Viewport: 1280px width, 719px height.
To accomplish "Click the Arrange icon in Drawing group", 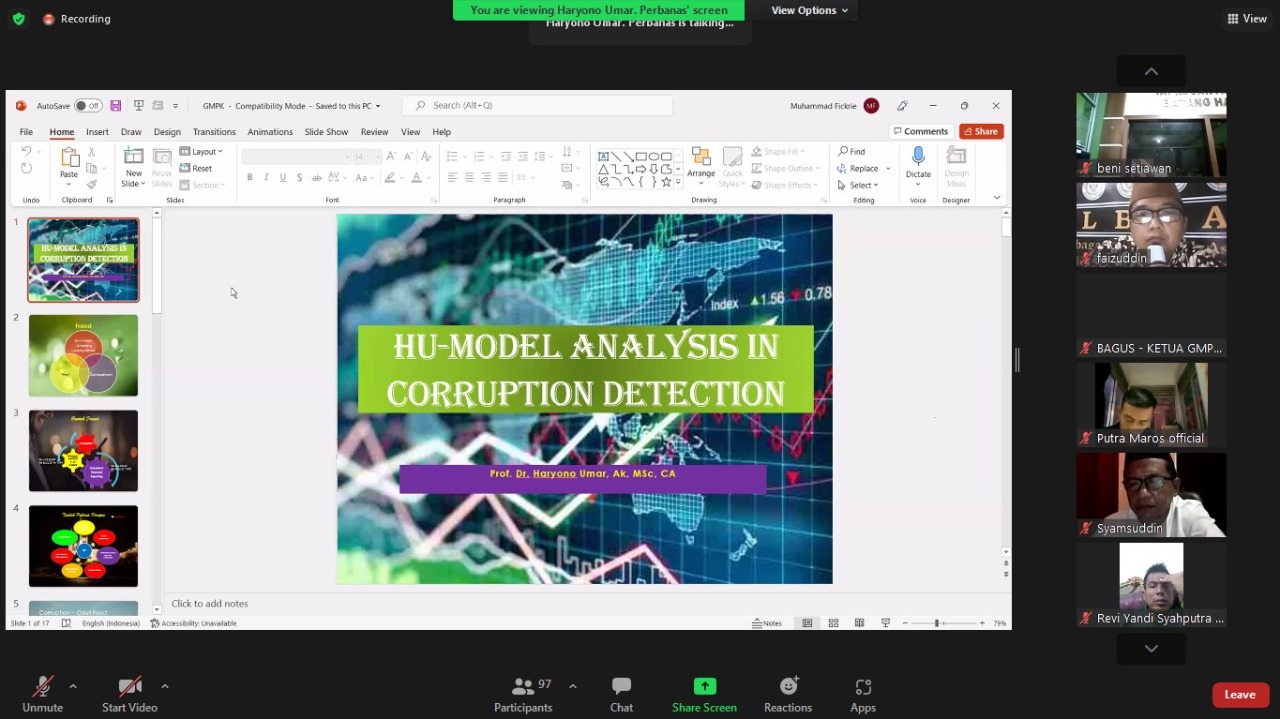I will point(701,158).
